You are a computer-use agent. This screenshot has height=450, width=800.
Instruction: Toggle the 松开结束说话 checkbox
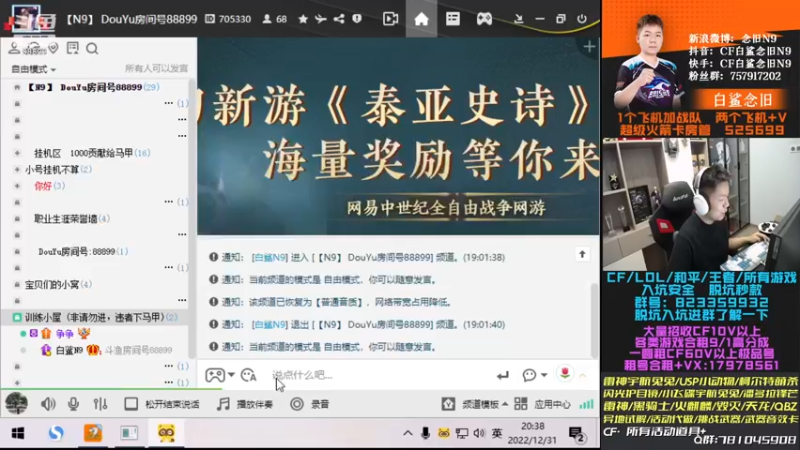tap(131, 404)
